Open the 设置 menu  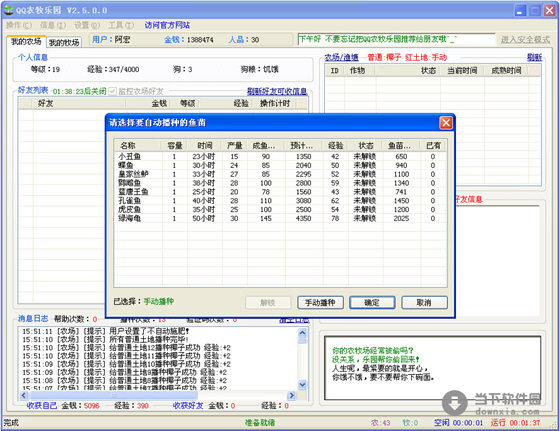[87, 25]
